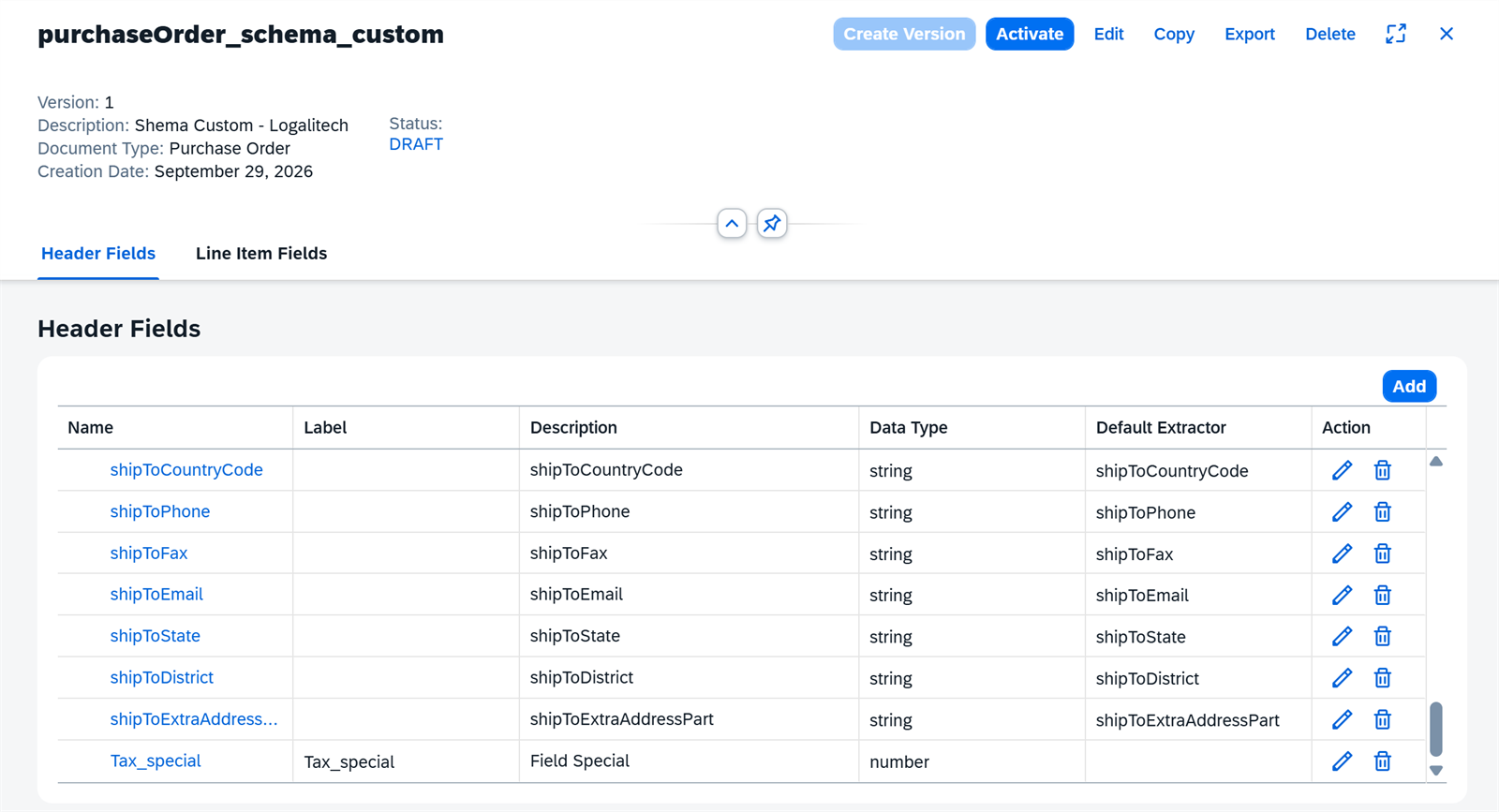
Task: Copy the purchase order schema
Action: 1174,34
